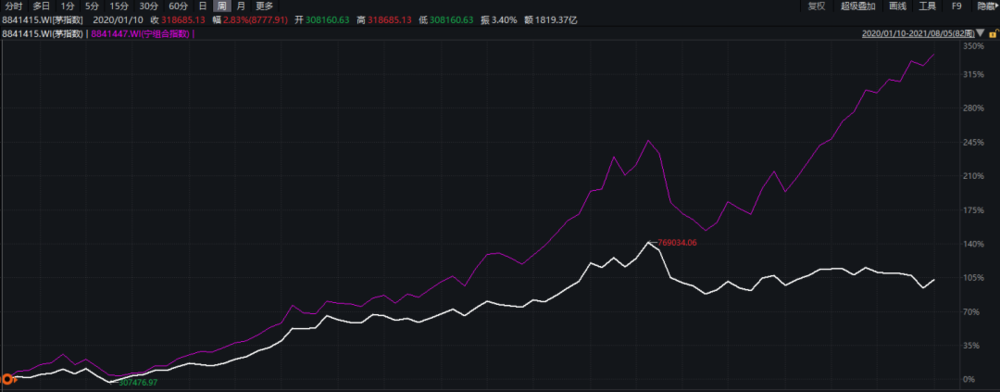Click the purple 8841447.WI 宁组合指数 legend label
Image resolution: width=1000 pixels, height=392 pixels.
(140, 33)
